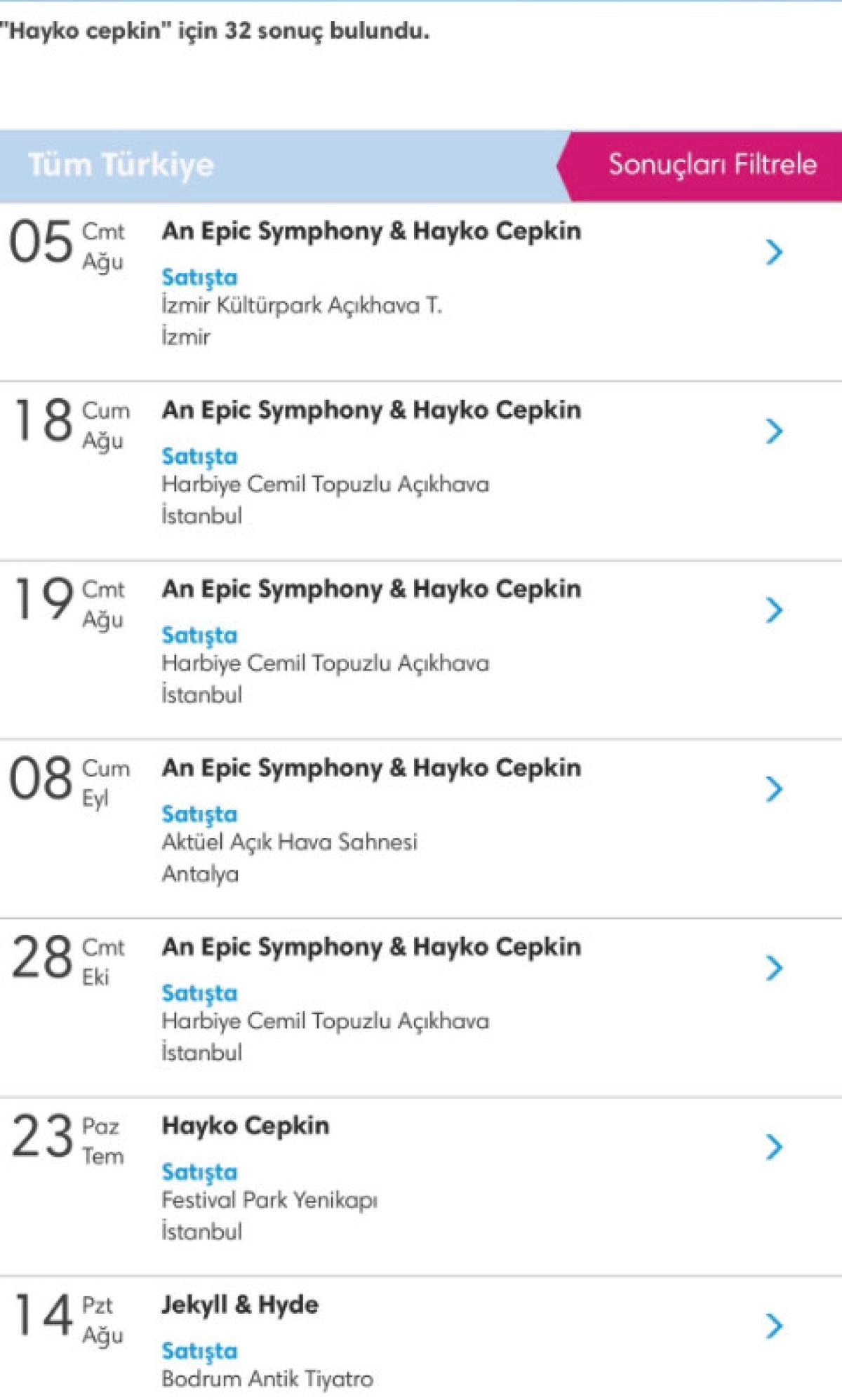
Task: Select Bodrum Antik Tiyatro venue text
Action: (x=267, y=1378)
